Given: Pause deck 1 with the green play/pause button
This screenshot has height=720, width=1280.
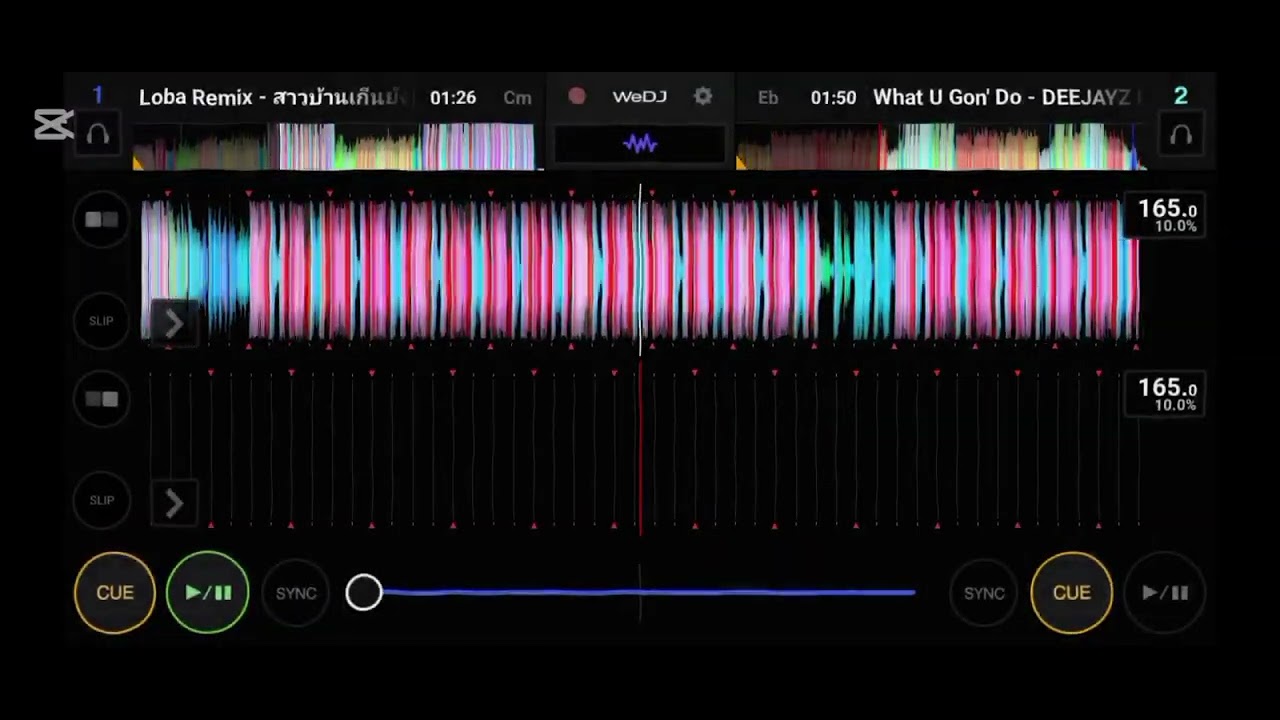Looking at the screenshot, I should [x=208, y=593].
